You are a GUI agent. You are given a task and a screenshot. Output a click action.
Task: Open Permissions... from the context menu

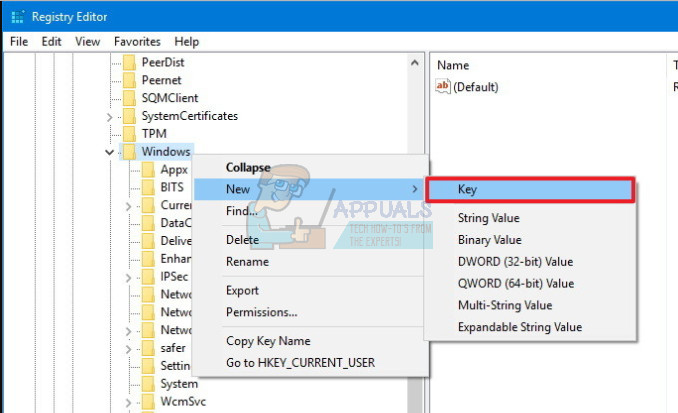point(311,312)
